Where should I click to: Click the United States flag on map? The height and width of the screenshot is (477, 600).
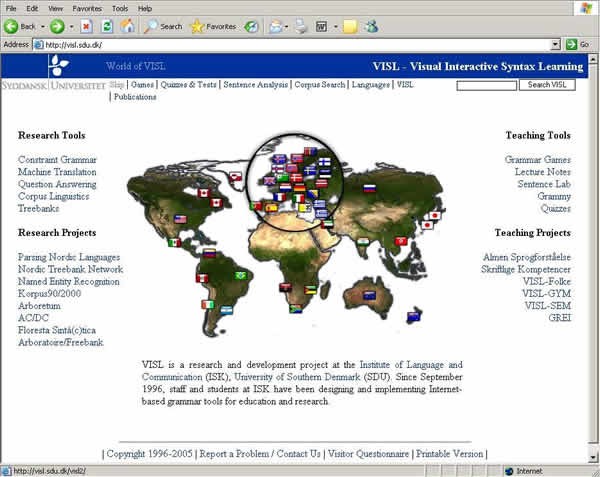180,219
